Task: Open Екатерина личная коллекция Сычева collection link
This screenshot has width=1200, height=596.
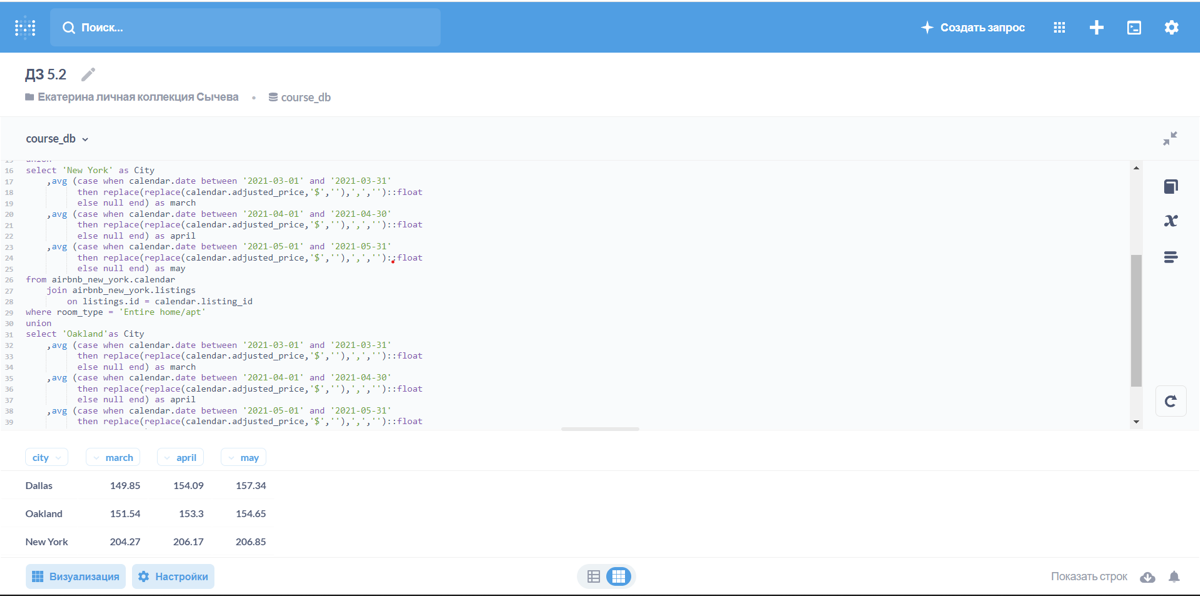Action: click(137, 97)
